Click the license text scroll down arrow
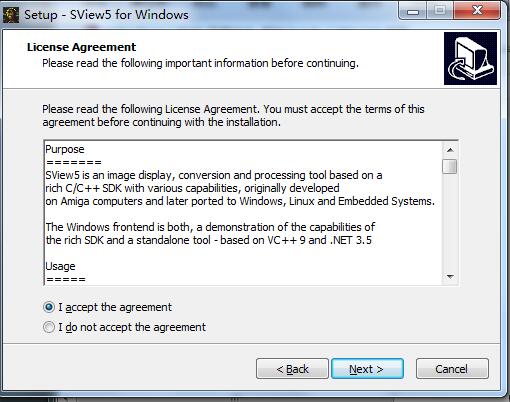The height and width of the screenshot is (402, 510). (x=450, y=277)
